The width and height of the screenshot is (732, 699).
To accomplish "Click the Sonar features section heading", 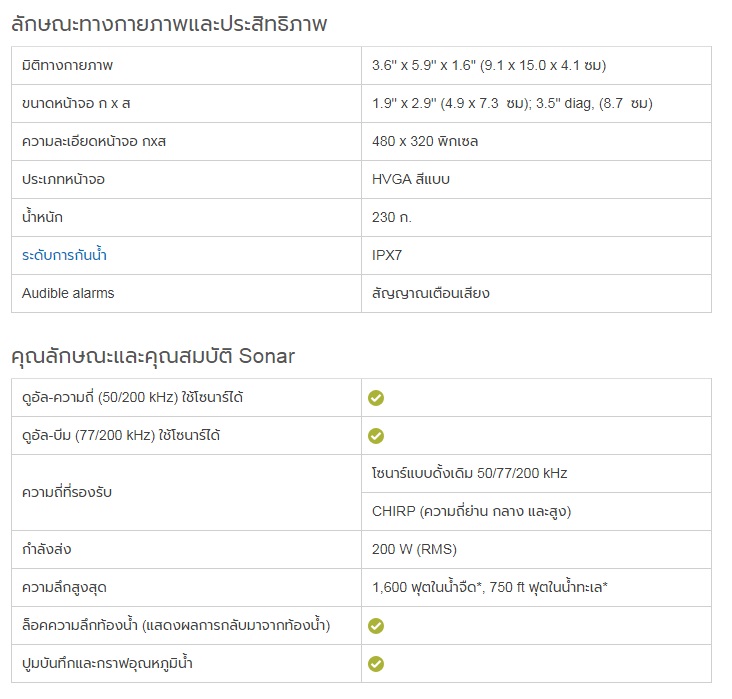I will 153,356.
